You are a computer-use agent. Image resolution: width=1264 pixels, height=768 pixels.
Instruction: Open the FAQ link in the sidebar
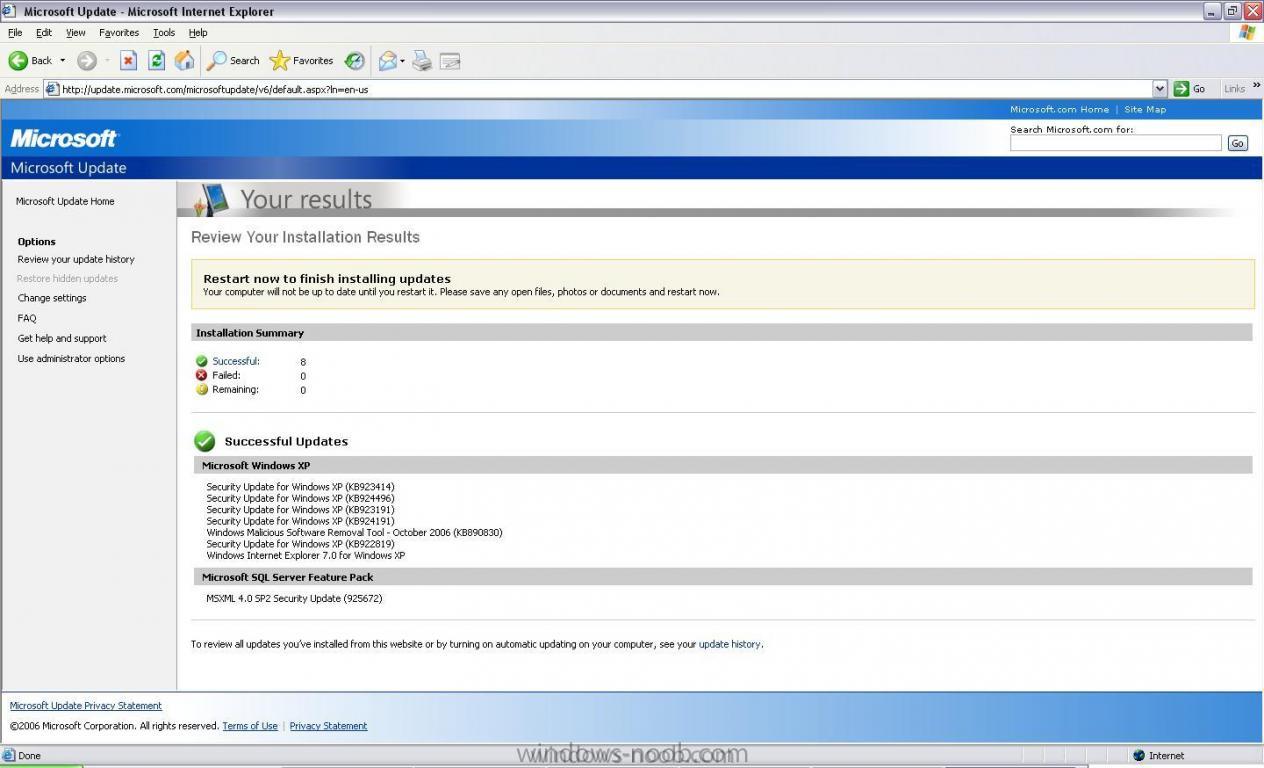tap(27, 318)
